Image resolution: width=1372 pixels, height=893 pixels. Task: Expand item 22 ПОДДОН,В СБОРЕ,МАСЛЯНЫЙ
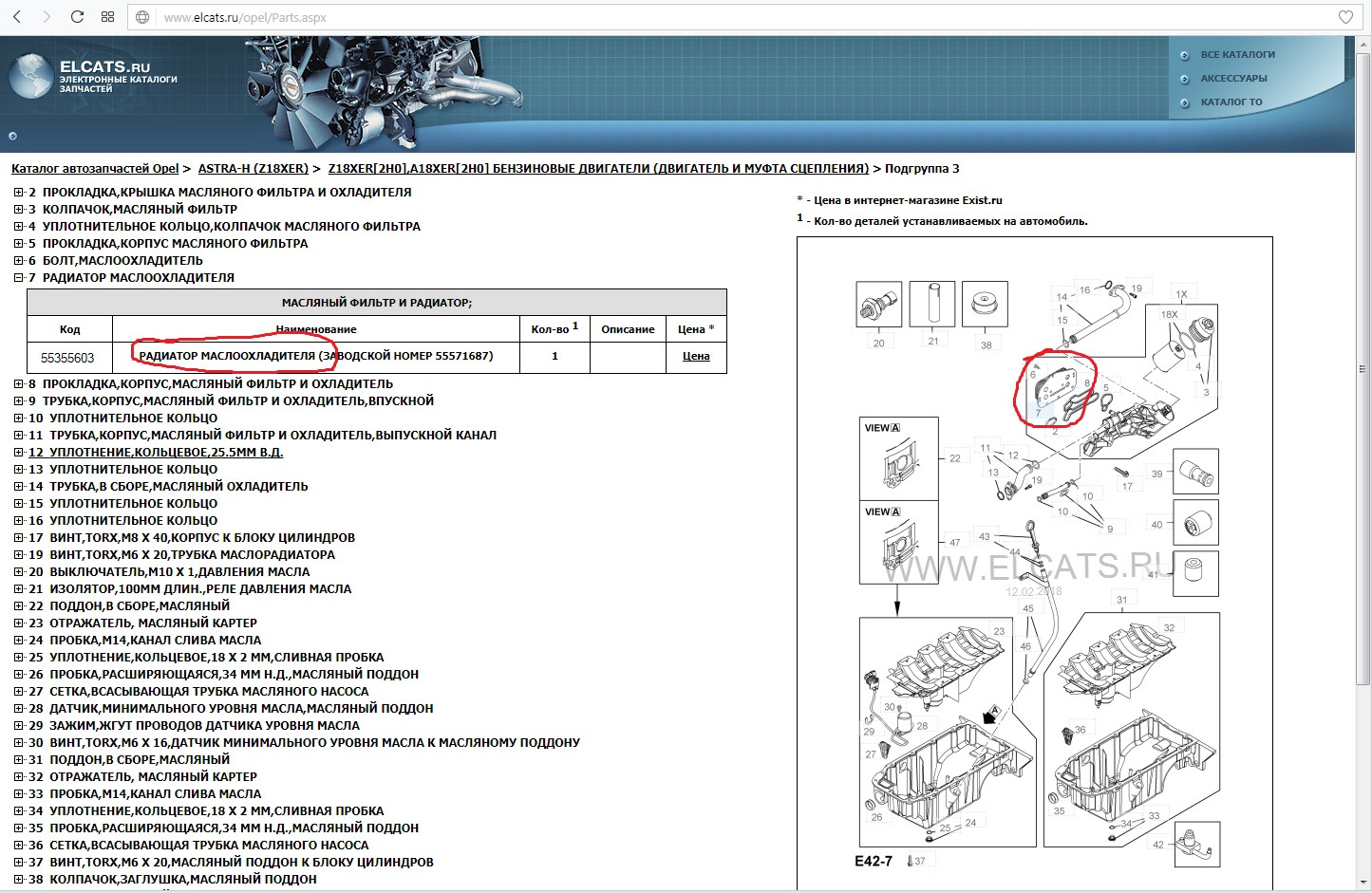click(18, 606)
